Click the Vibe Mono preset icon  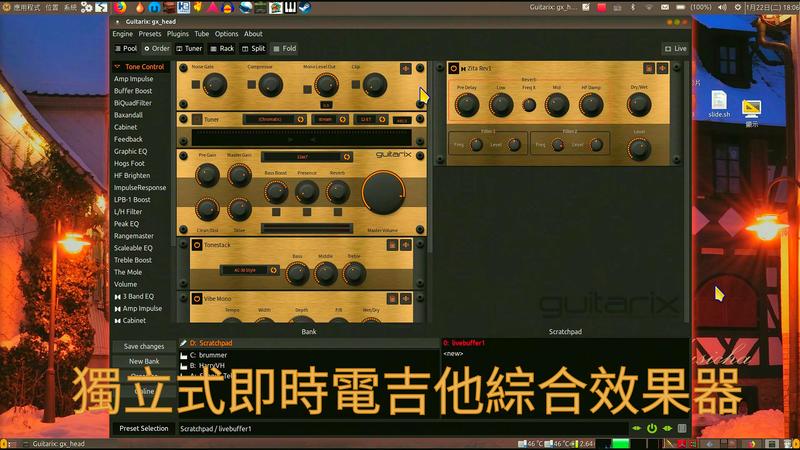tap(392, 298)
